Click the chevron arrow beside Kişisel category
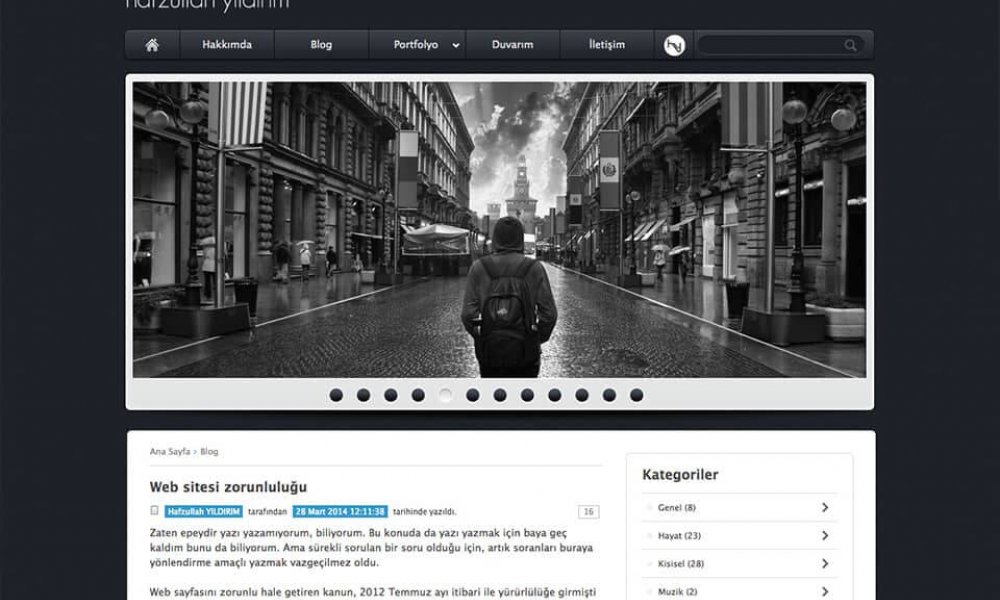Image resolution: width=1000 pixels, height=600 pixels. pyautogui.click(x=825, y=564)
